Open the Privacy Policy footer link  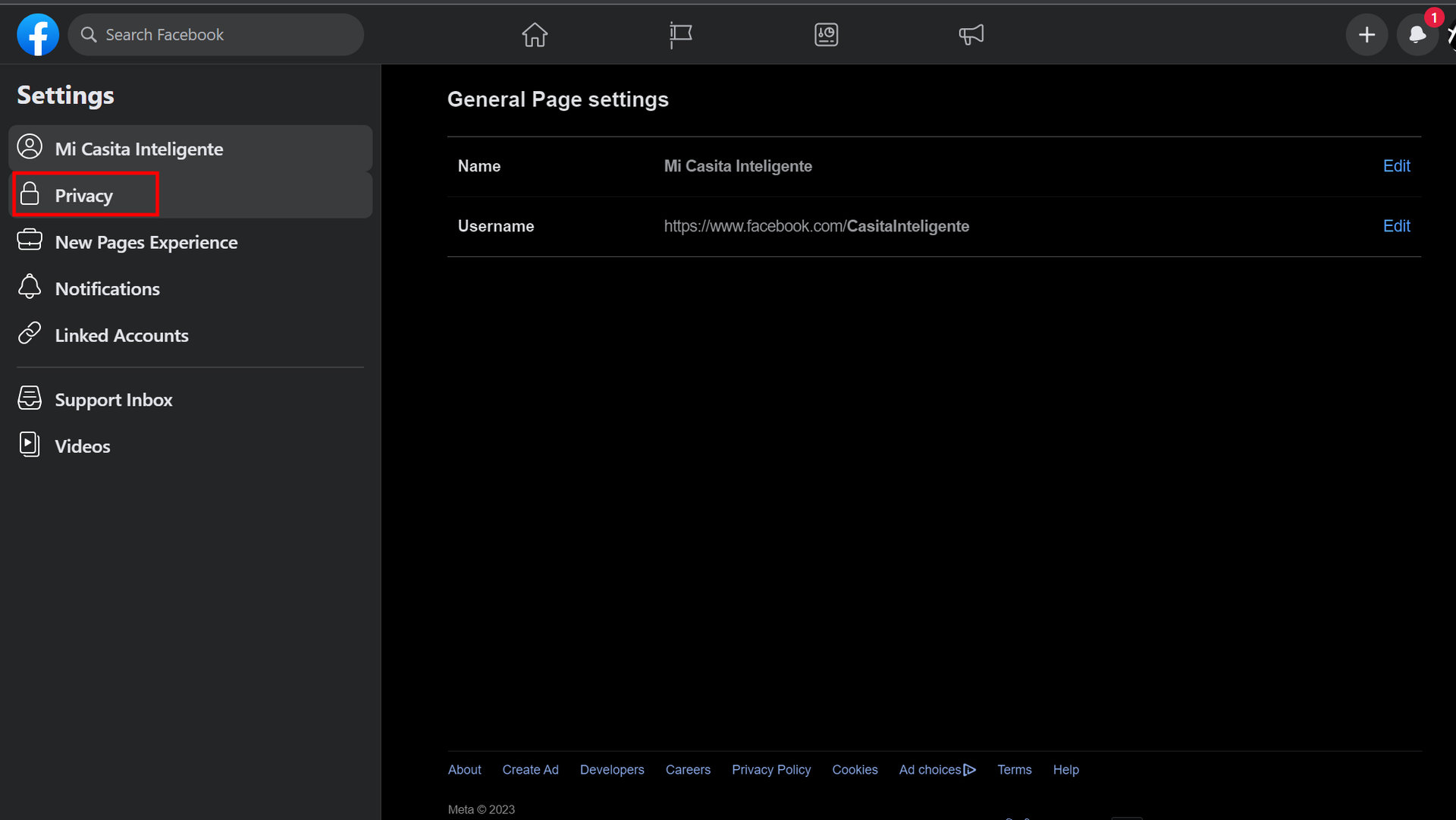point(770,769)
